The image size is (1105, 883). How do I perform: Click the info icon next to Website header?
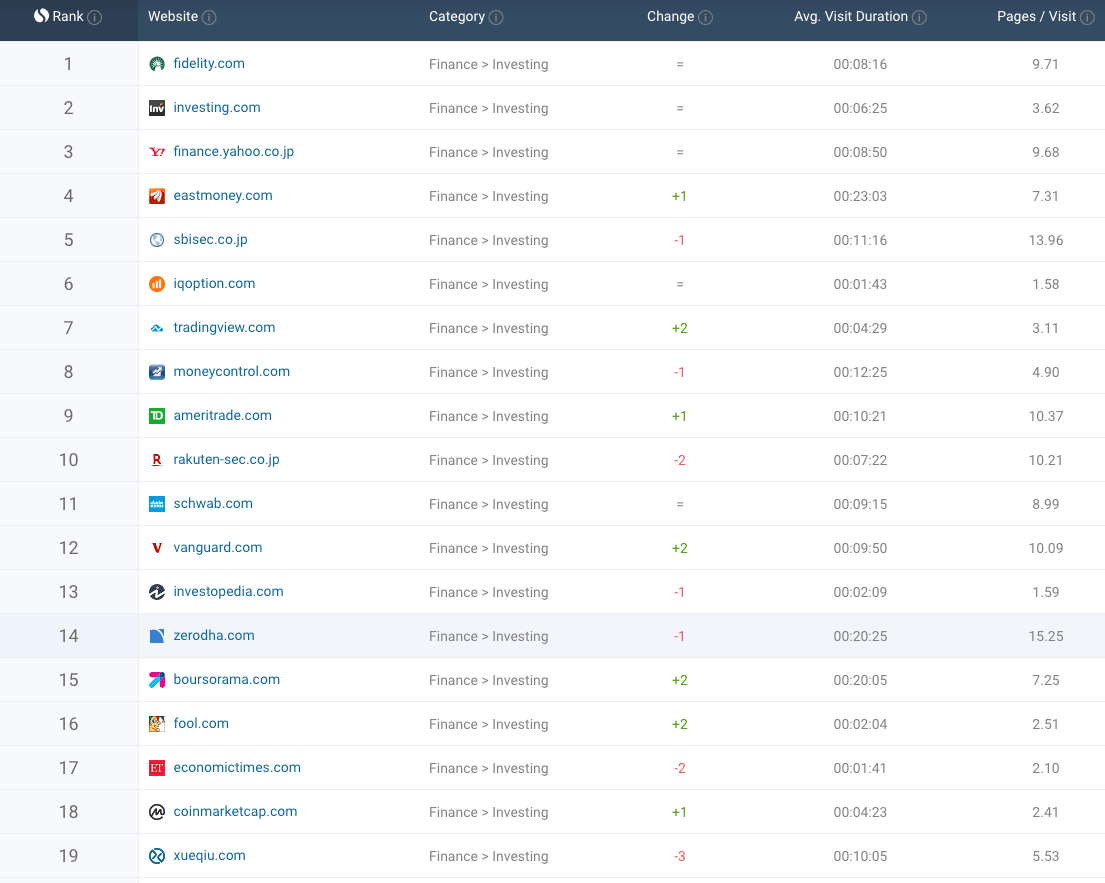[x=209, y=18]
